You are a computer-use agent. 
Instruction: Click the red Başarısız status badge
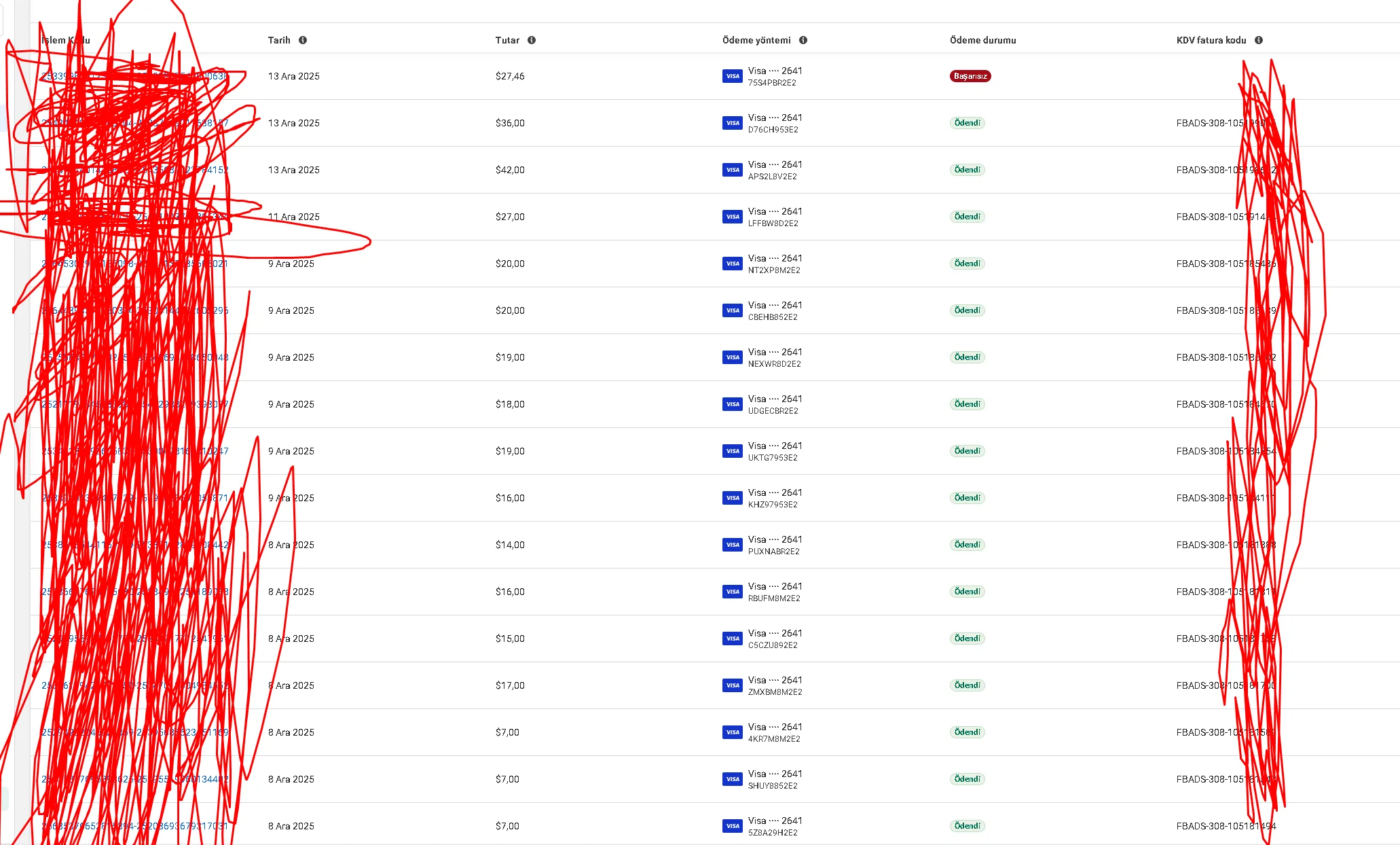(970, 76)
